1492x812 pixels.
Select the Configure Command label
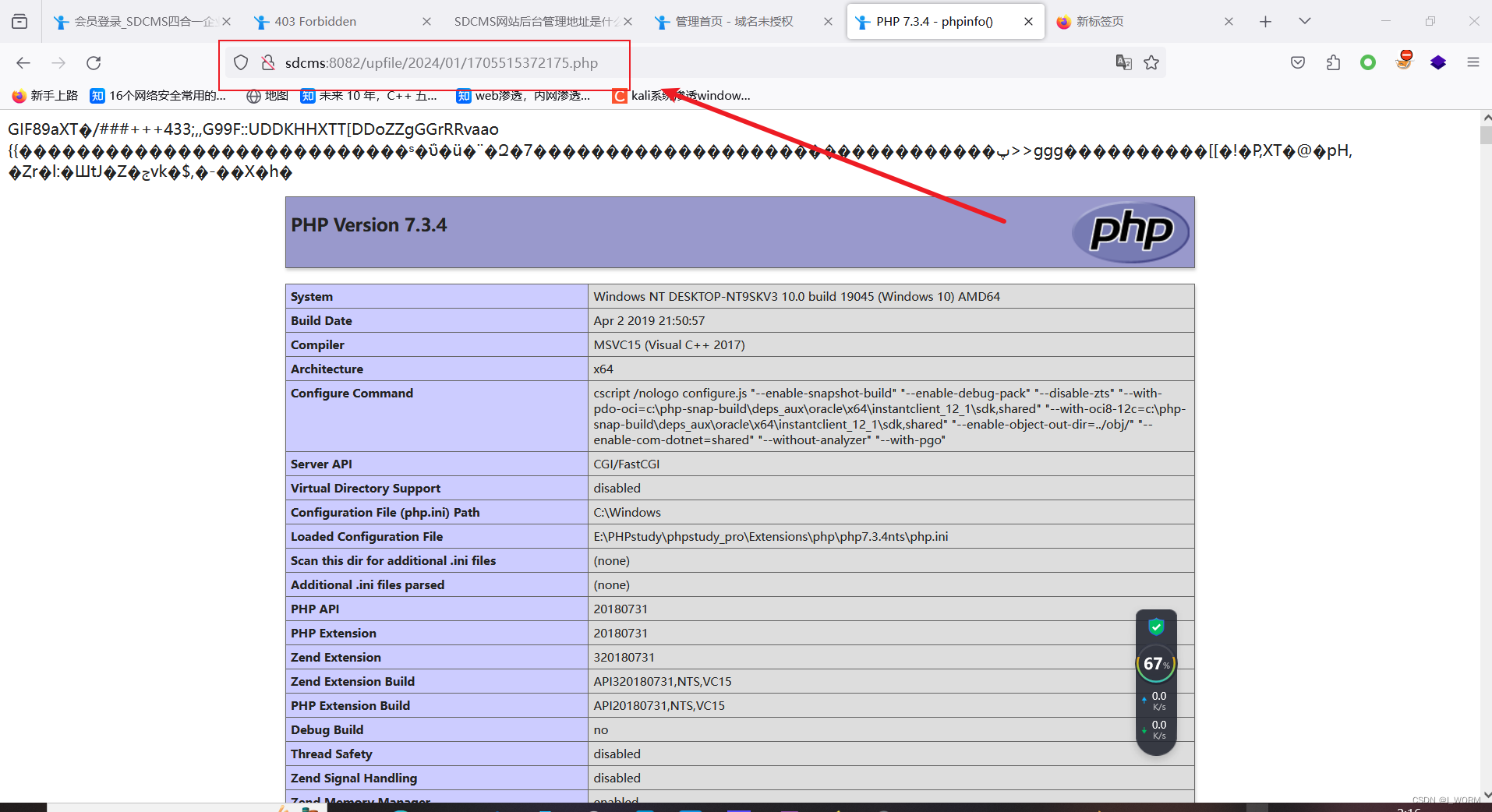[352, 394]
